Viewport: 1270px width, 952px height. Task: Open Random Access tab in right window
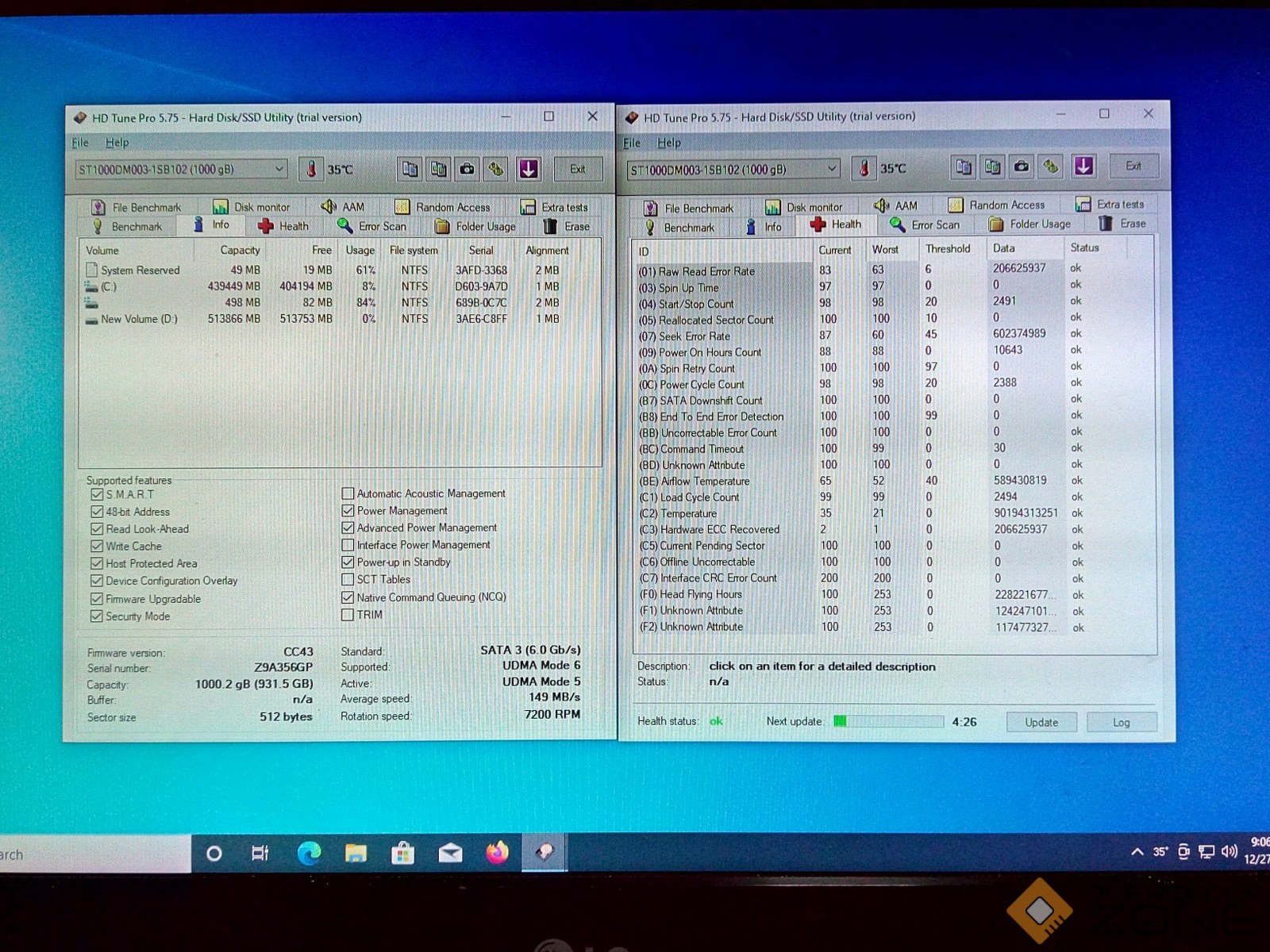click(997, 205)
